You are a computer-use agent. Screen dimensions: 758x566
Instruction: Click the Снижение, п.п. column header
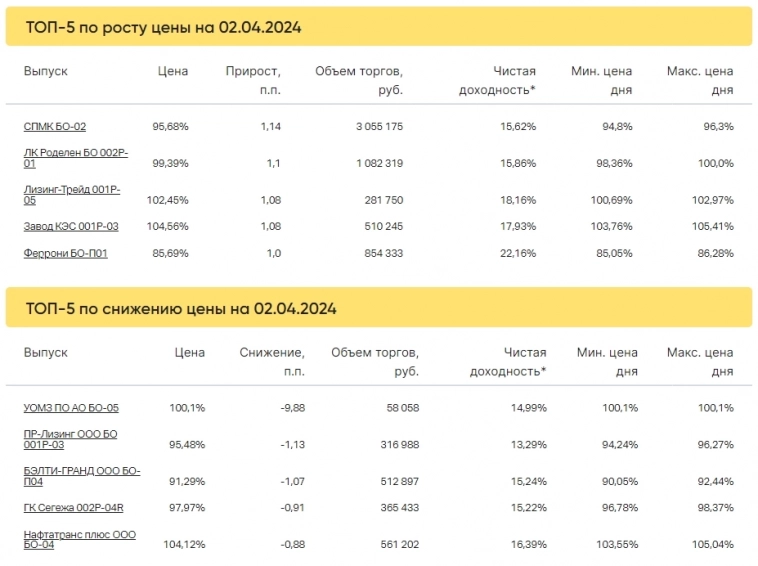272,361
